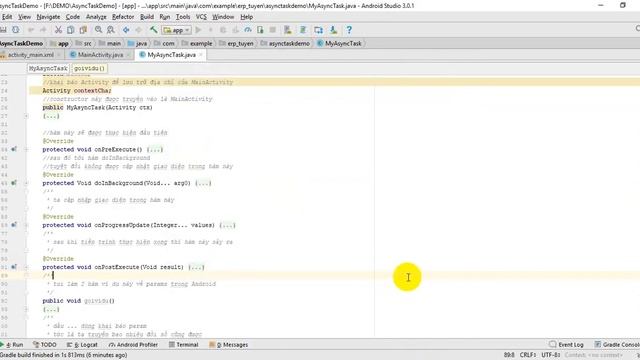The image size is (640, 360).
Task: Open the Code menu
Action: [x=73, y=17]
